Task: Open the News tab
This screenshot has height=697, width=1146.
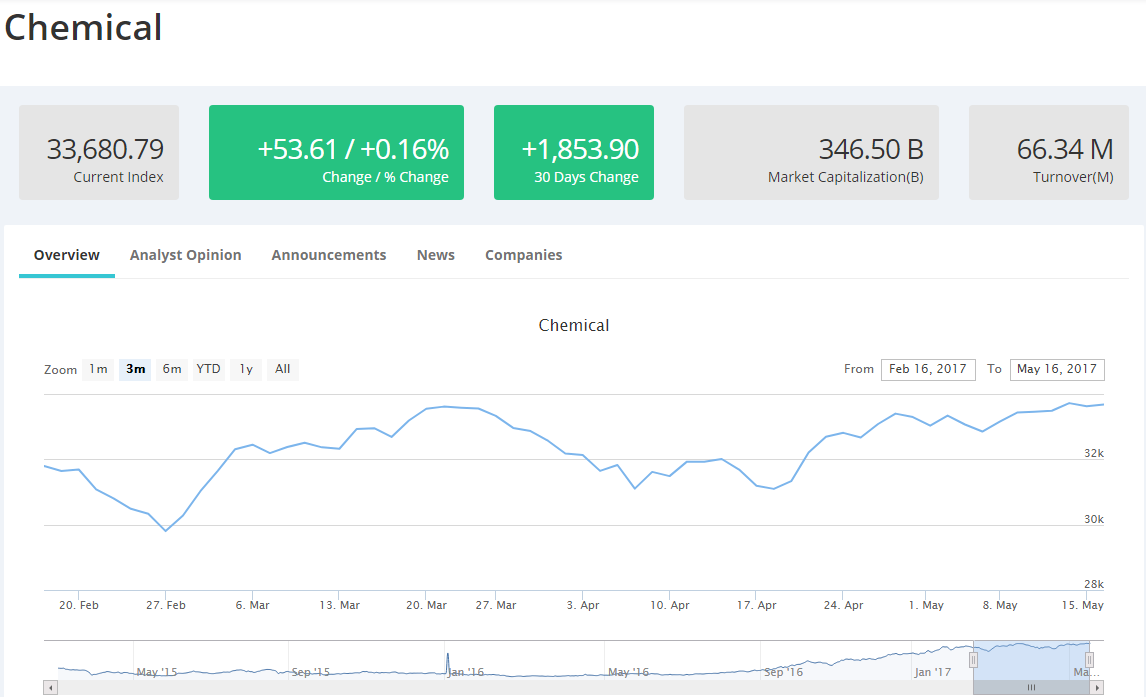Action: point(435,255)
